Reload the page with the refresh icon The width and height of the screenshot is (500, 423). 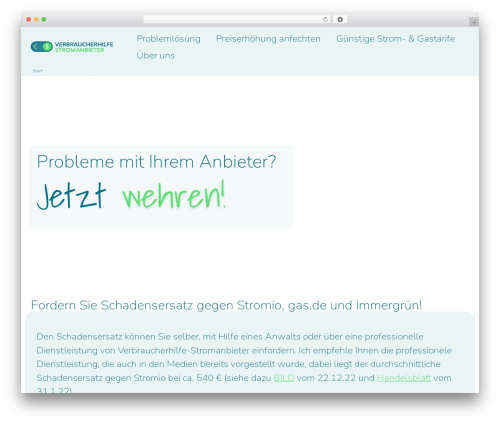pyautogui.click(x=325, y=20)
